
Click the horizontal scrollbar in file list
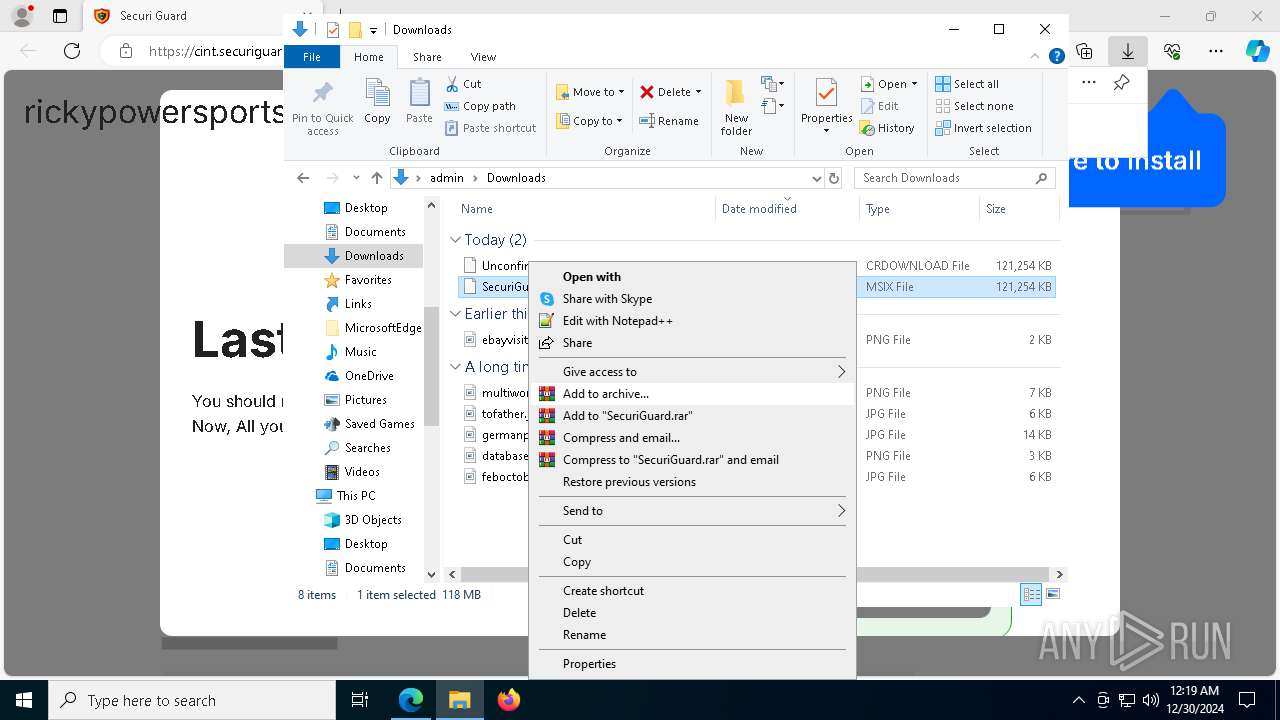(x=755, y=575)
